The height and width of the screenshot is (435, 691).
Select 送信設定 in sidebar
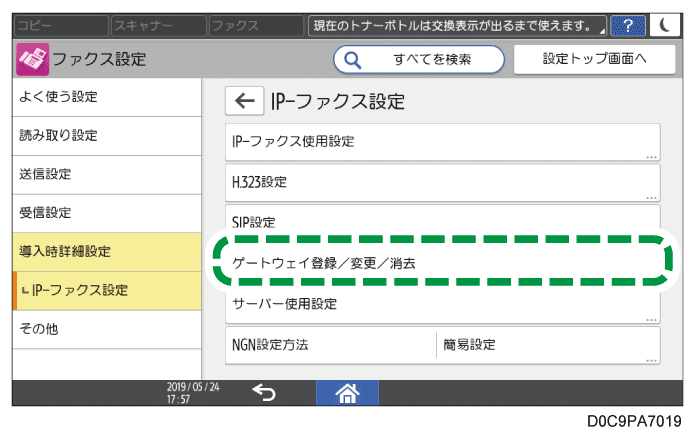pos(107,175)
